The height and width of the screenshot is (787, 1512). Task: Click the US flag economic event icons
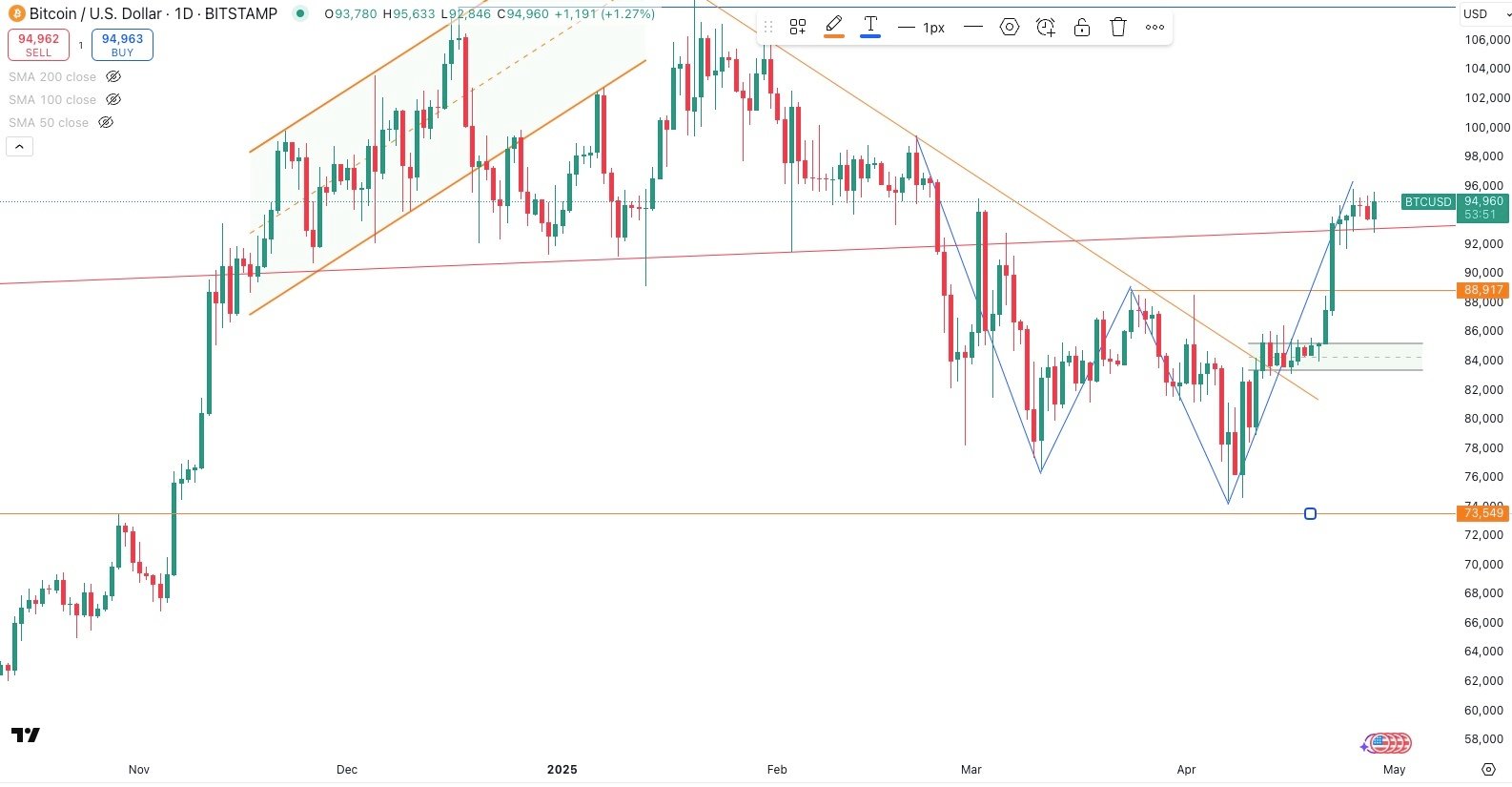[1390, 742]
